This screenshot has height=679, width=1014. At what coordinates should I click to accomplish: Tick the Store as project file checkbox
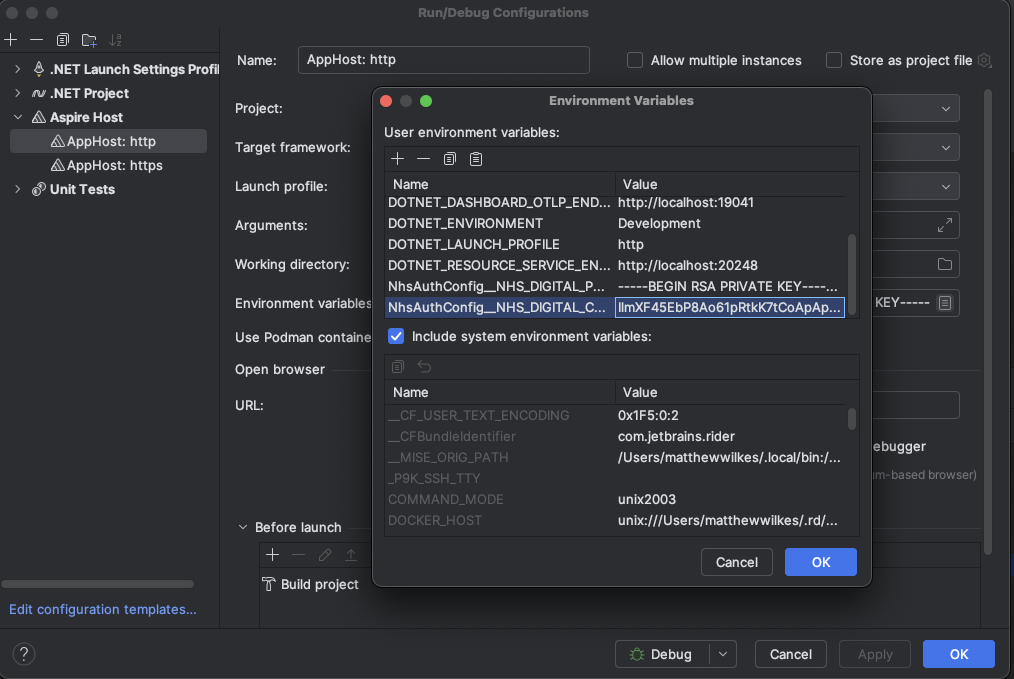[834, 60]
